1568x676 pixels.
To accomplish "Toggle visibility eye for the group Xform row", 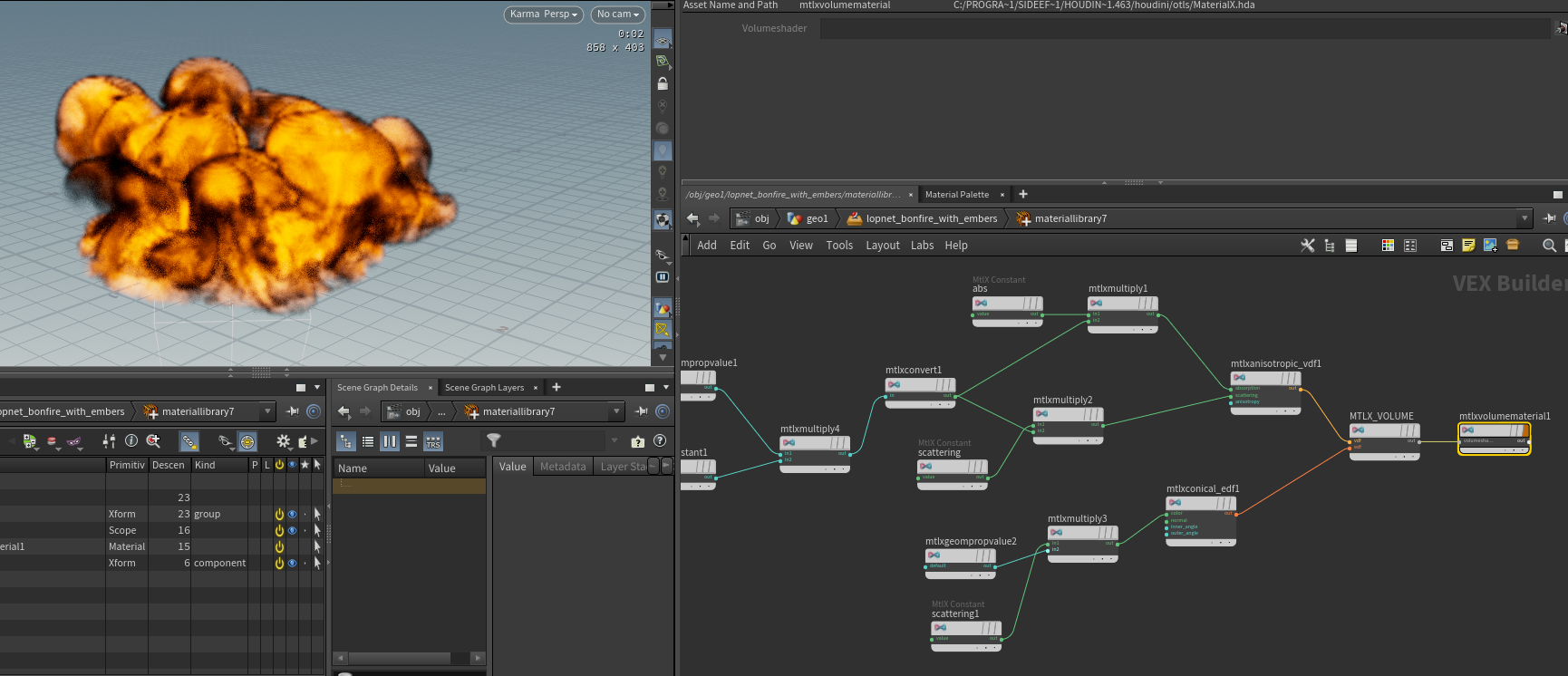I will click(x=292, y=514).
